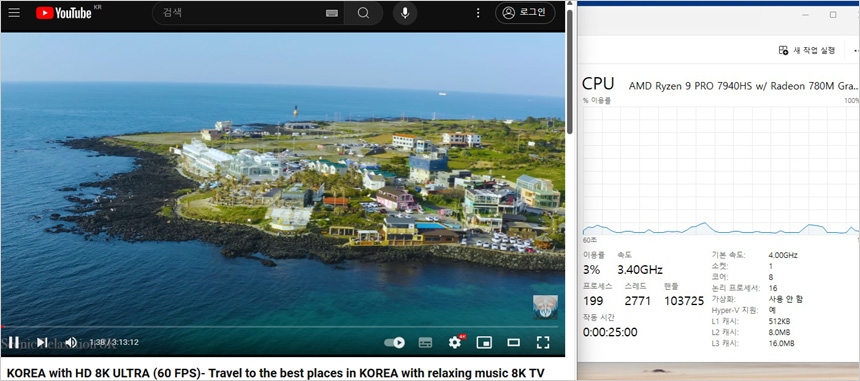
Task: Click the magnifier search button
Action: [363, 13]
